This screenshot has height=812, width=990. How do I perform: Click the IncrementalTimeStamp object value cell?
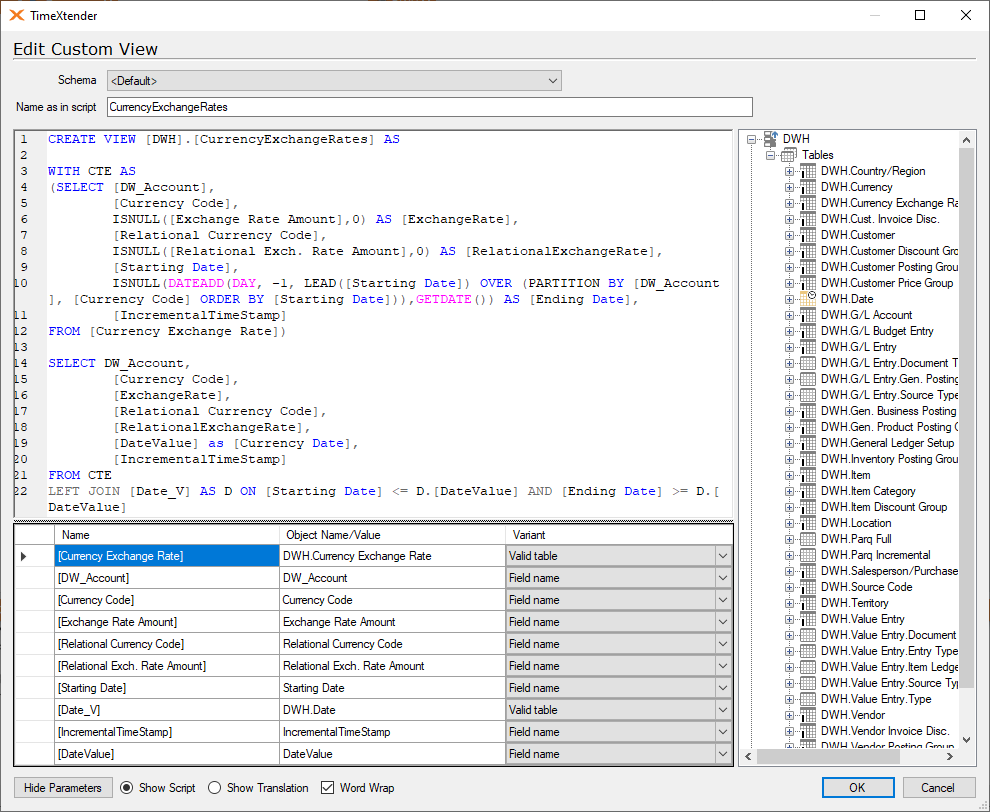click(x=392, y=732)
